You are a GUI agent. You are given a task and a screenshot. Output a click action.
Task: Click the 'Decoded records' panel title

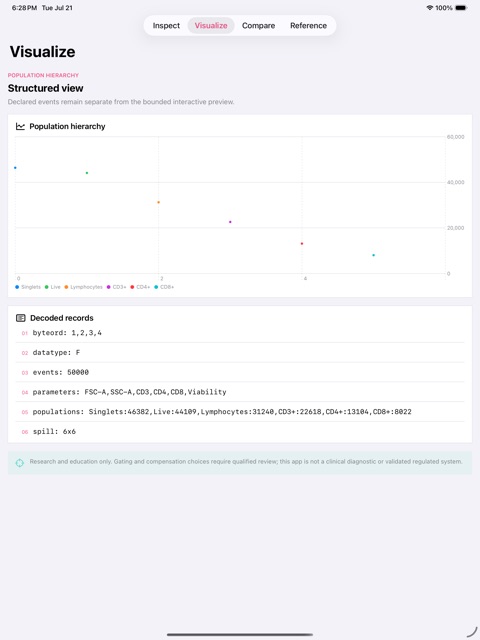(62, 318)
